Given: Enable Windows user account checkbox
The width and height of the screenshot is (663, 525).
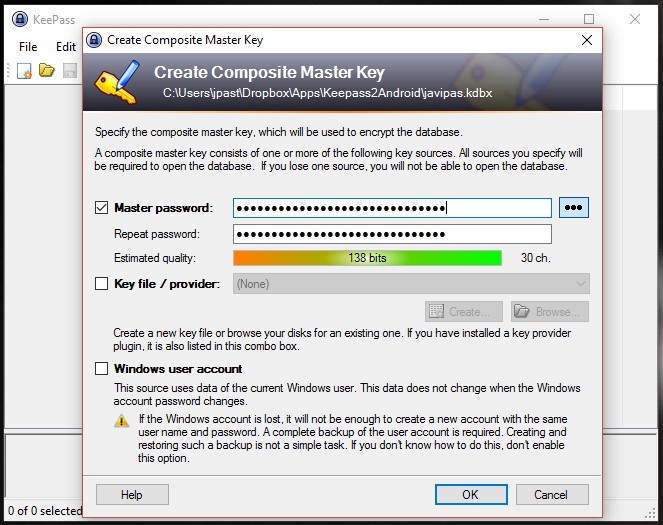Looking at the screenshot, I should [101, 368].
